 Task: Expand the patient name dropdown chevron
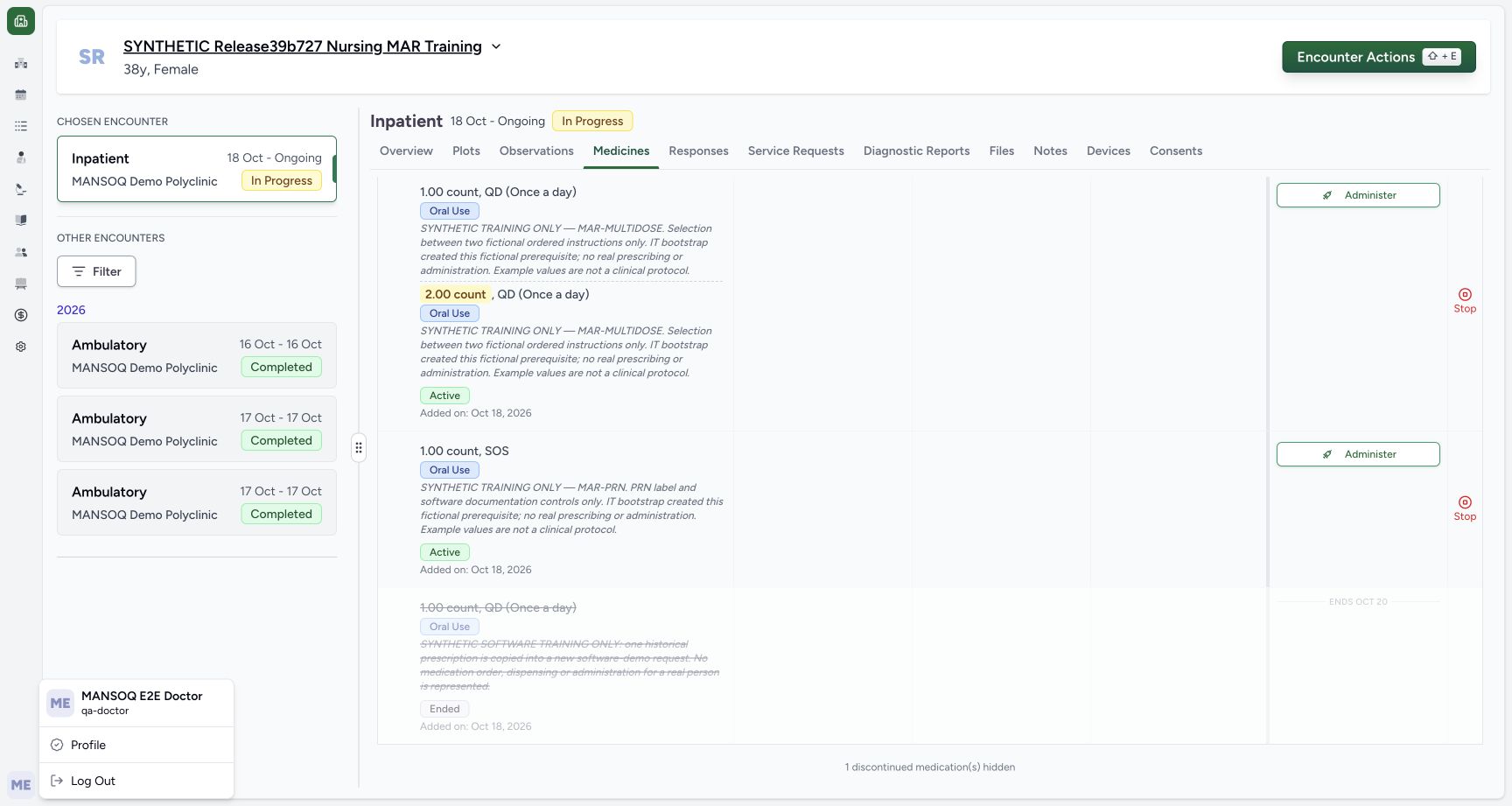[x=496, y=46]
